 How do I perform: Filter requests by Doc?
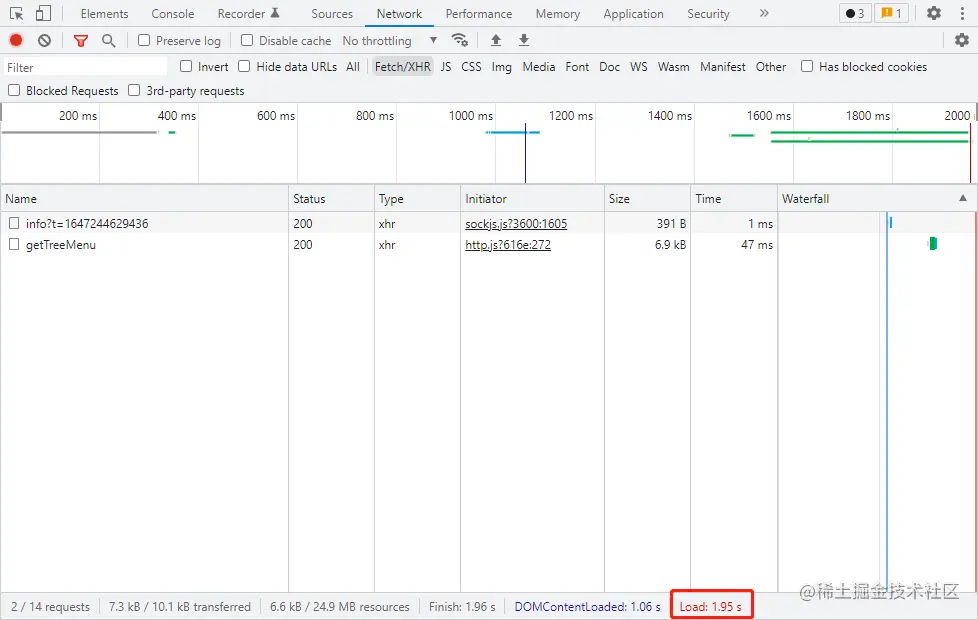pos(609,67)
